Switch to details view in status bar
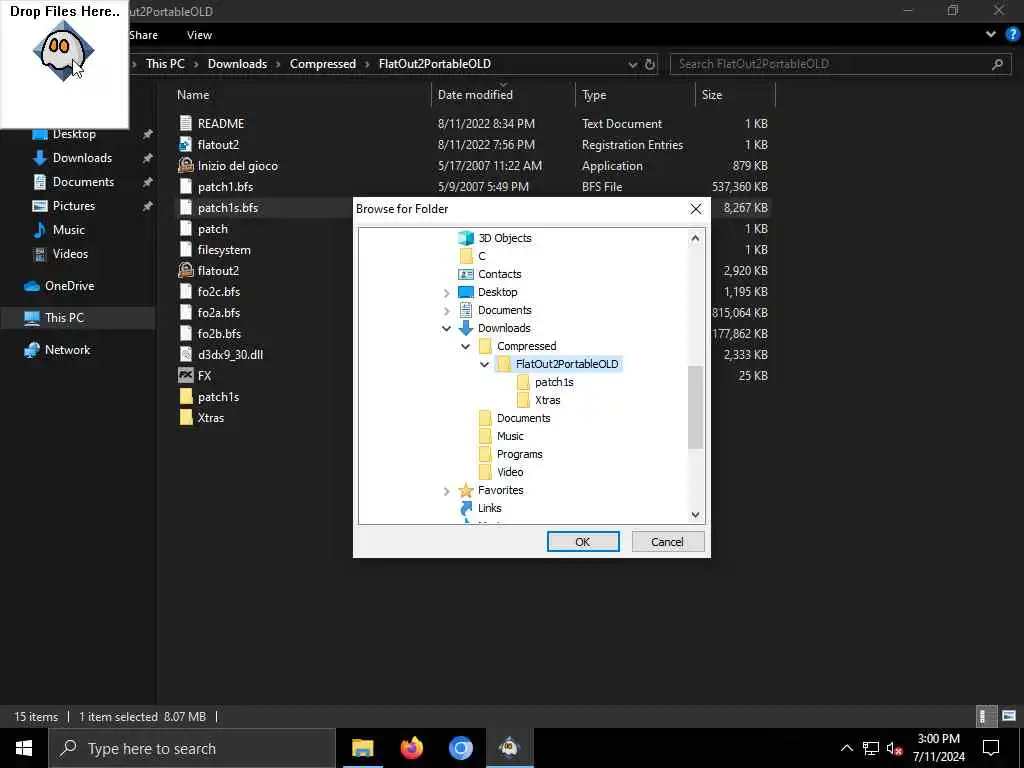The width and height of the screenshot is (1024, 768). 984,716
